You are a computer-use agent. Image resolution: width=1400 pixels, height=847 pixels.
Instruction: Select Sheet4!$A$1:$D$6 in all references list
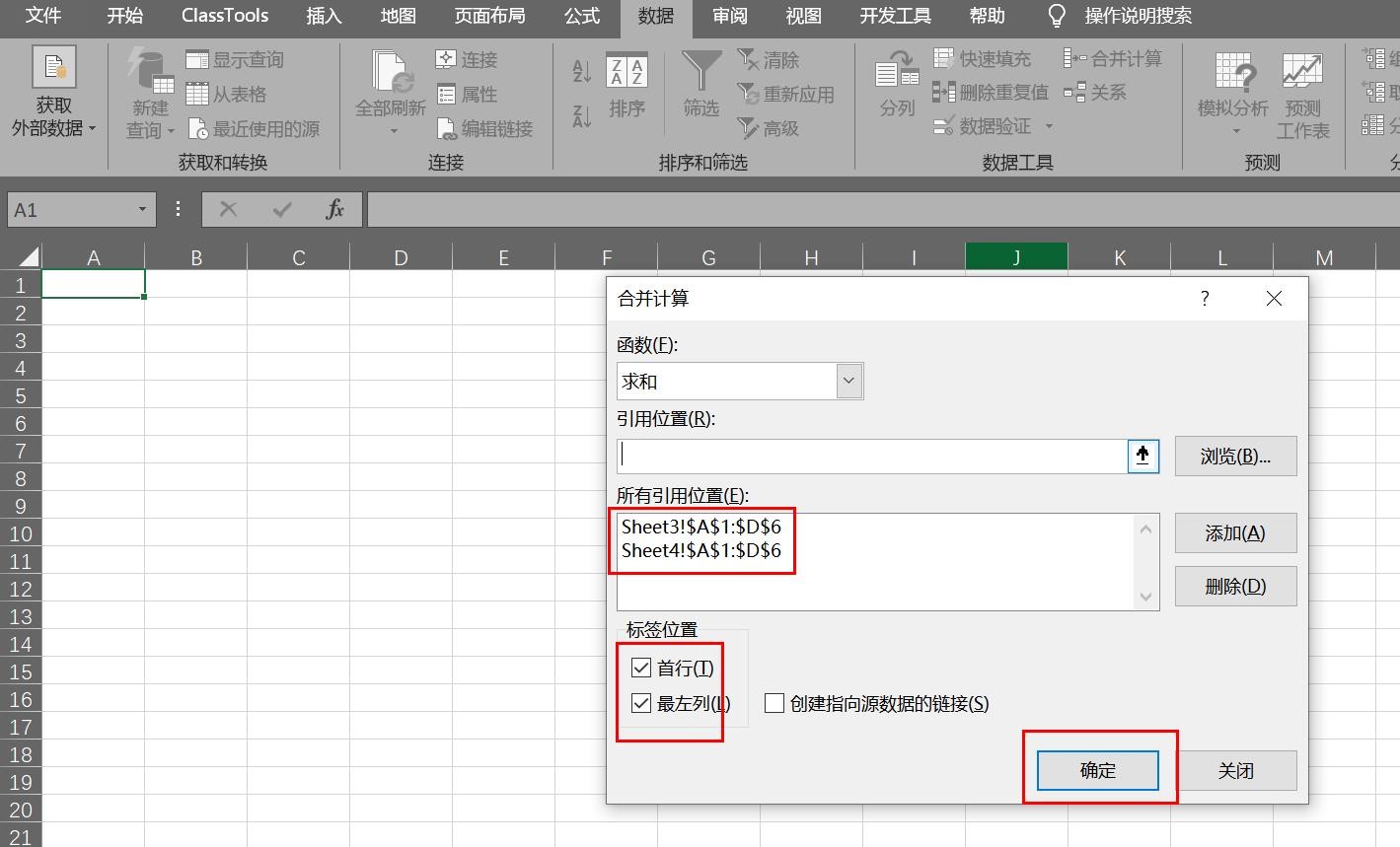700,550
